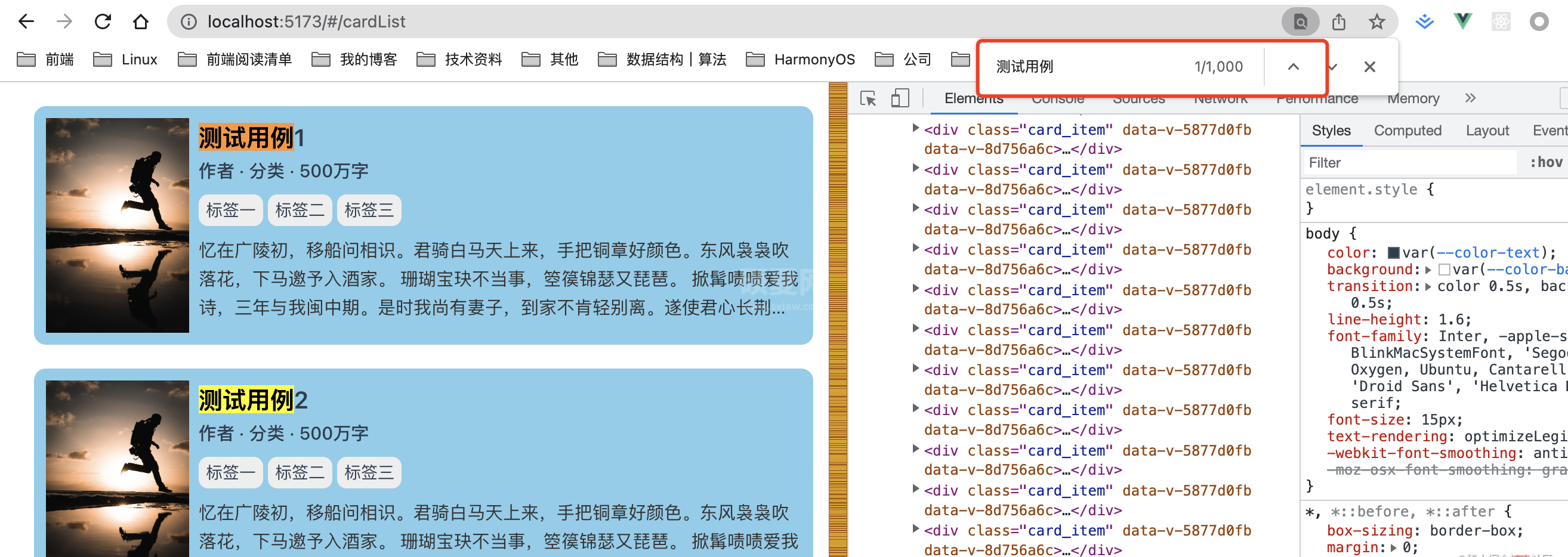Jump to previous find result

coord(1293,67)
